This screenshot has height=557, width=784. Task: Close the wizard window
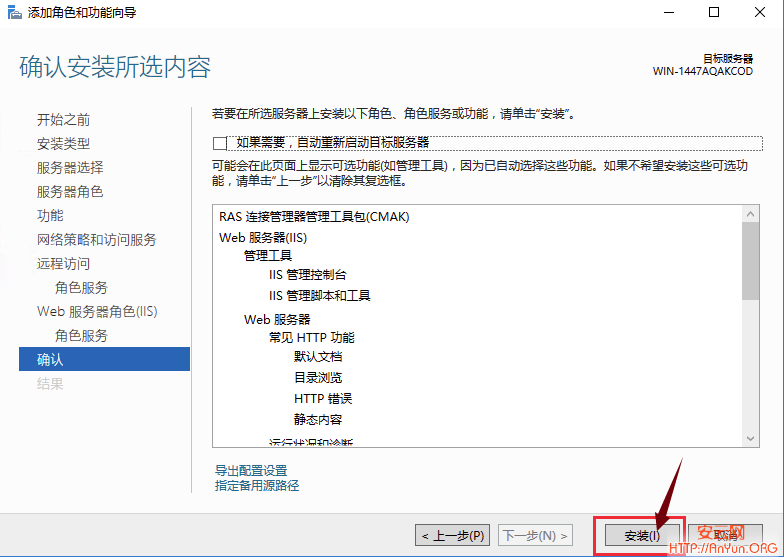pyautogui.click(x=760, y=12)
